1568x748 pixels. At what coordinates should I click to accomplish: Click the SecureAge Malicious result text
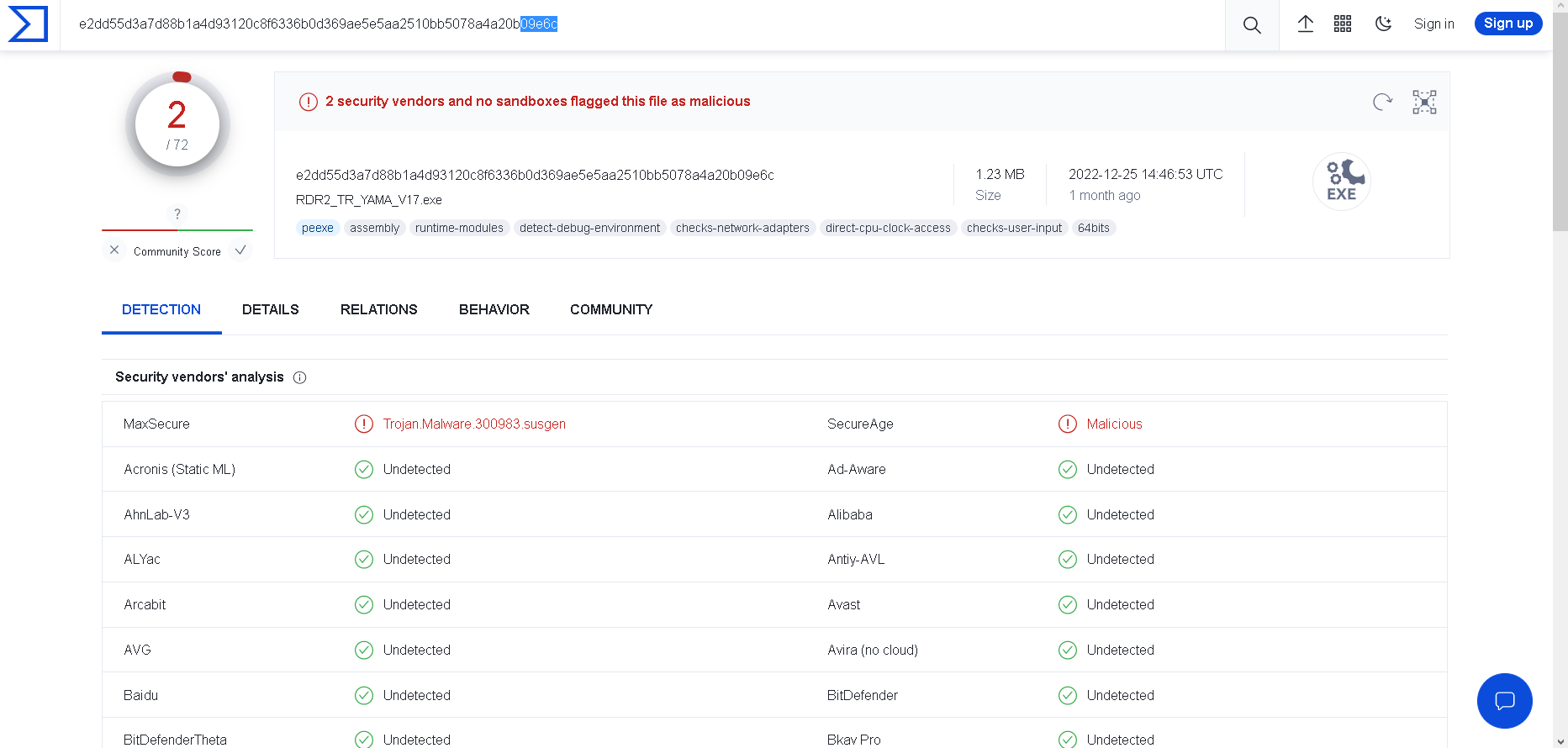pos(1115,424)
